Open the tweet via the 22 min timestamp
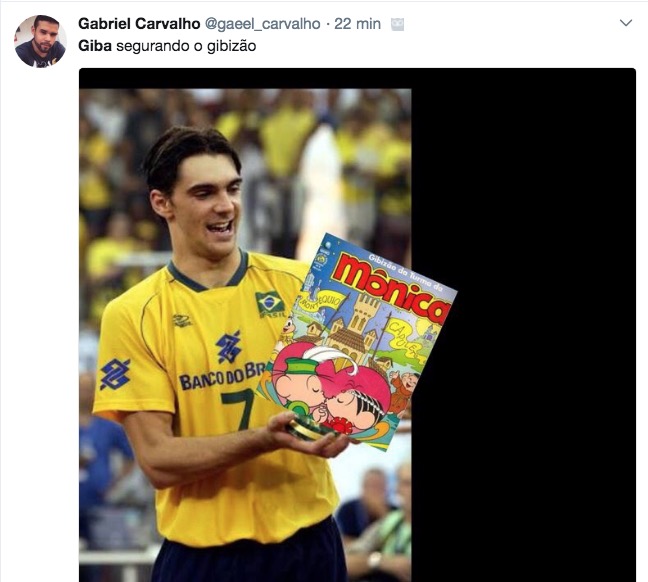This screenshot has width=648, height=582. (x=357, y=24)
